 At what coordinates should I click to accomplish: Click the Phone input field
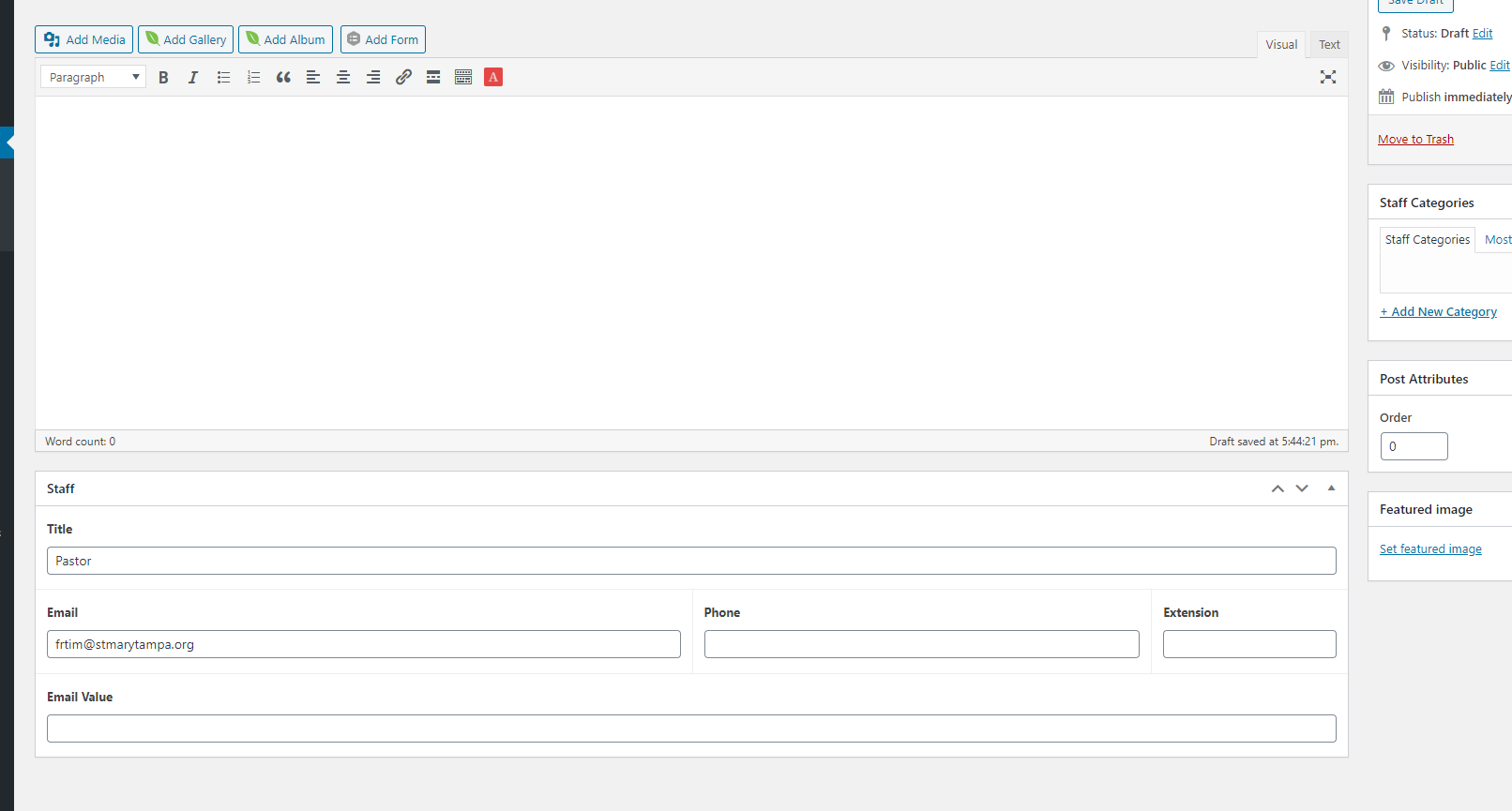click(921, 644)
